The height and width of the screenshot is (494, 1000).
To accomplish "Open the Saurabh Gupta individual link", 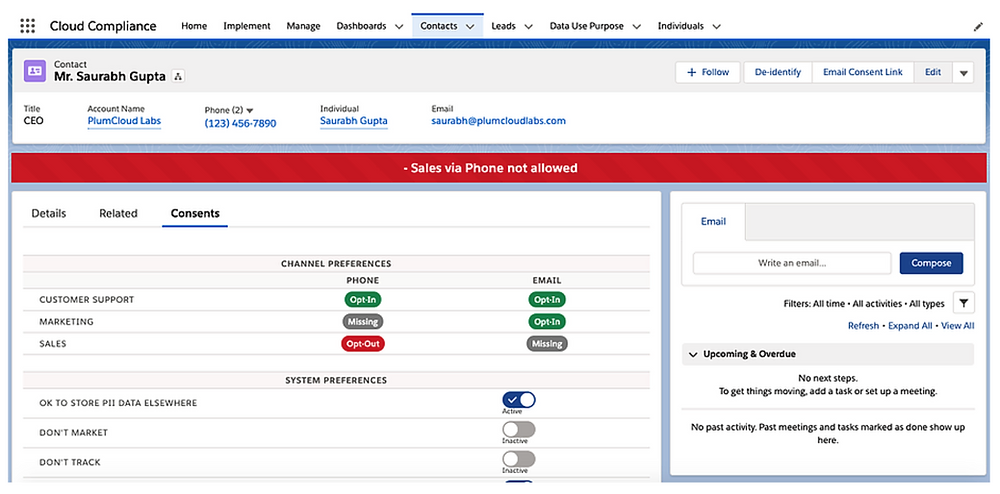I will tap(354, 121).
